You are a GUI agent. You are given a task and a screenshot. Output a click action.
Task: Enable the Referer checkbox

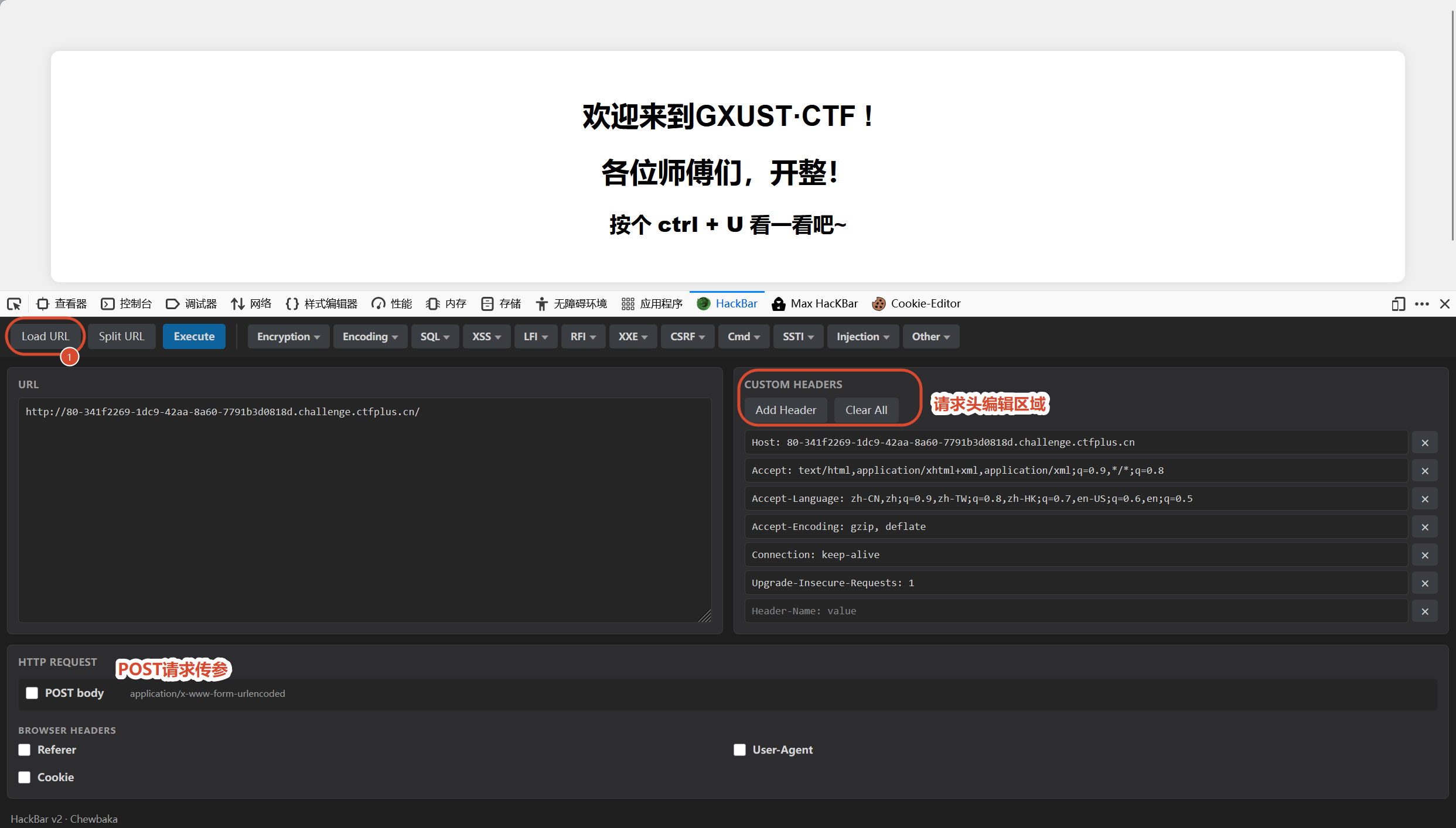pyautogui.click(x=25, y=750)
